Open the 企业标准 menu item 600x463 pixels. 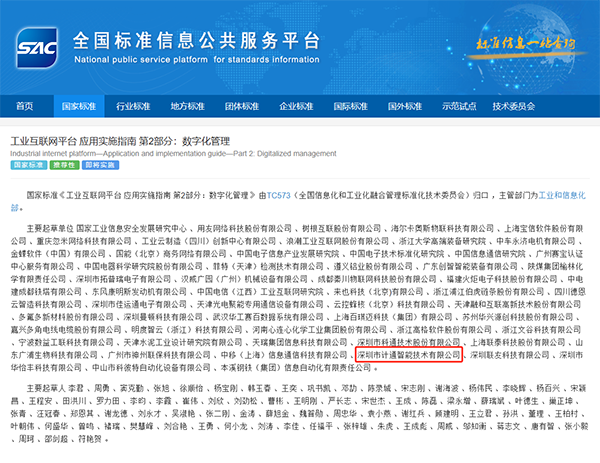[x=296, y=105]
